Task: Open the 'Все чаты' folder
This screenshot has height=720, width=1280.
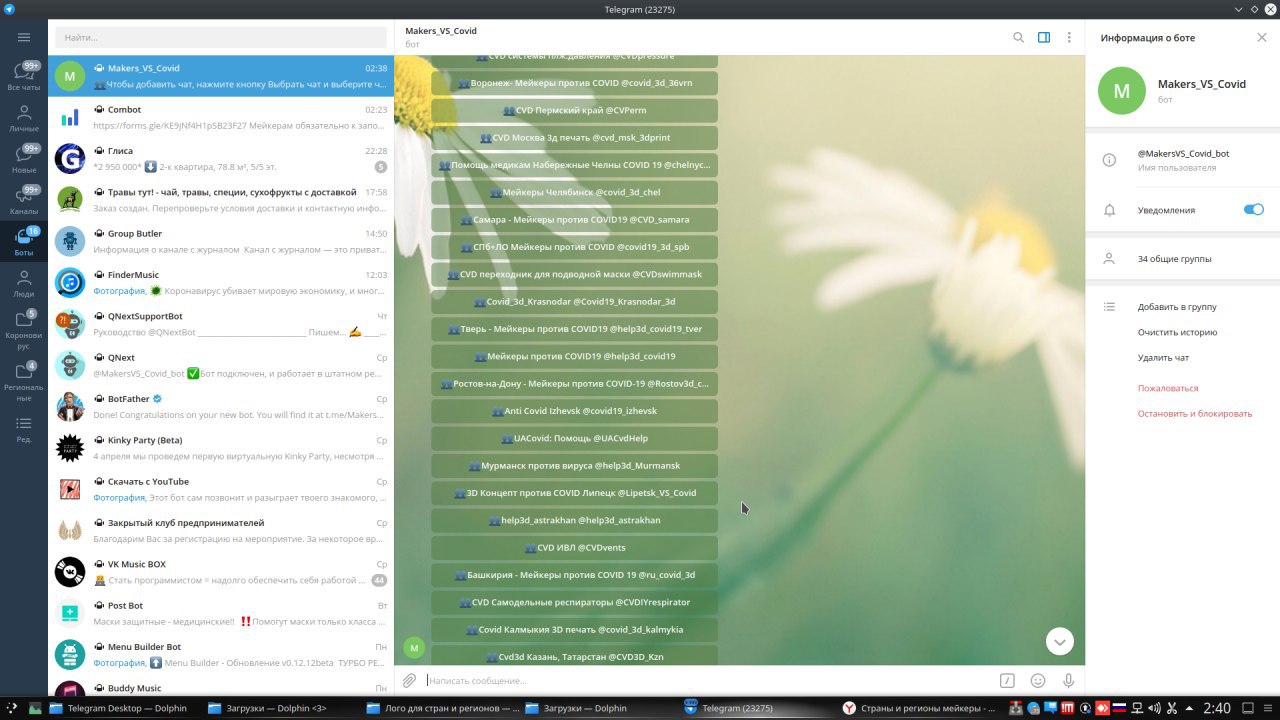Action: click(x=24, y=76)
